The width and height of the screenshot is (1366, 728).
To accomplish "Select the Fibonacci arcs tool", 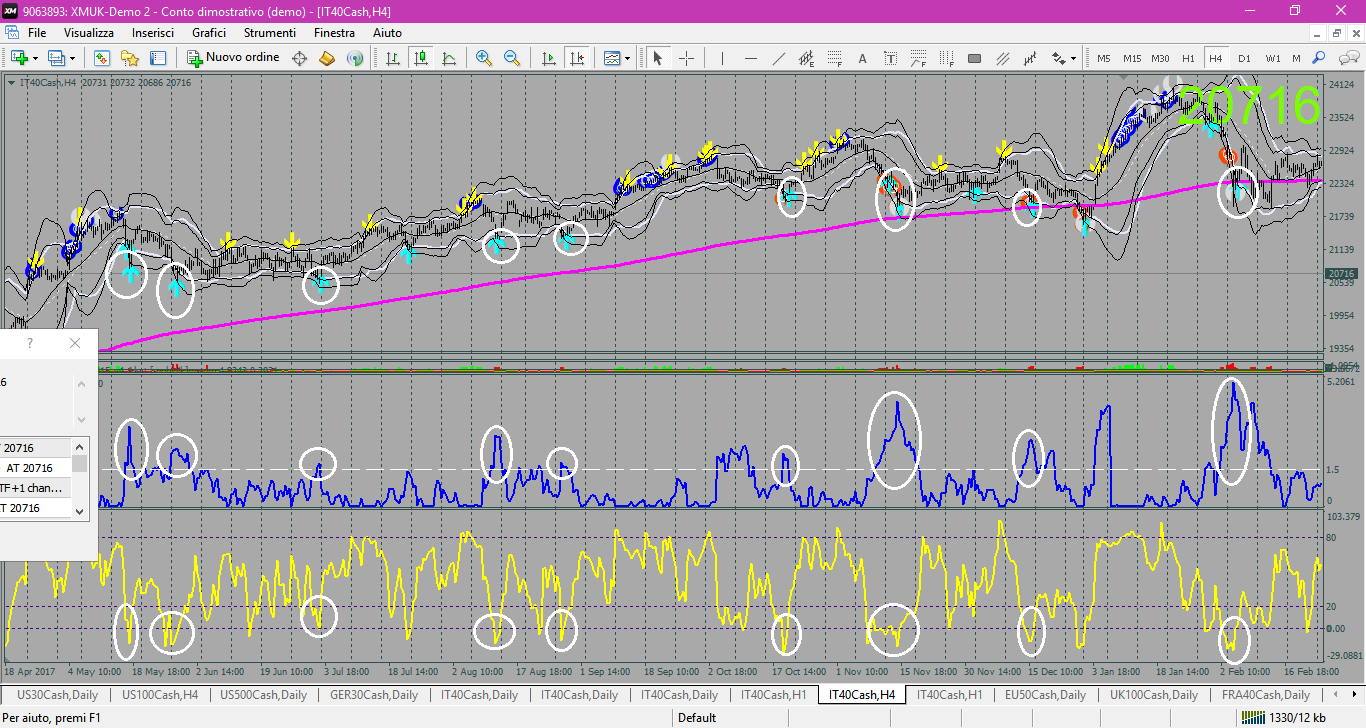I will pyautogui.click(x=918, y=58).
